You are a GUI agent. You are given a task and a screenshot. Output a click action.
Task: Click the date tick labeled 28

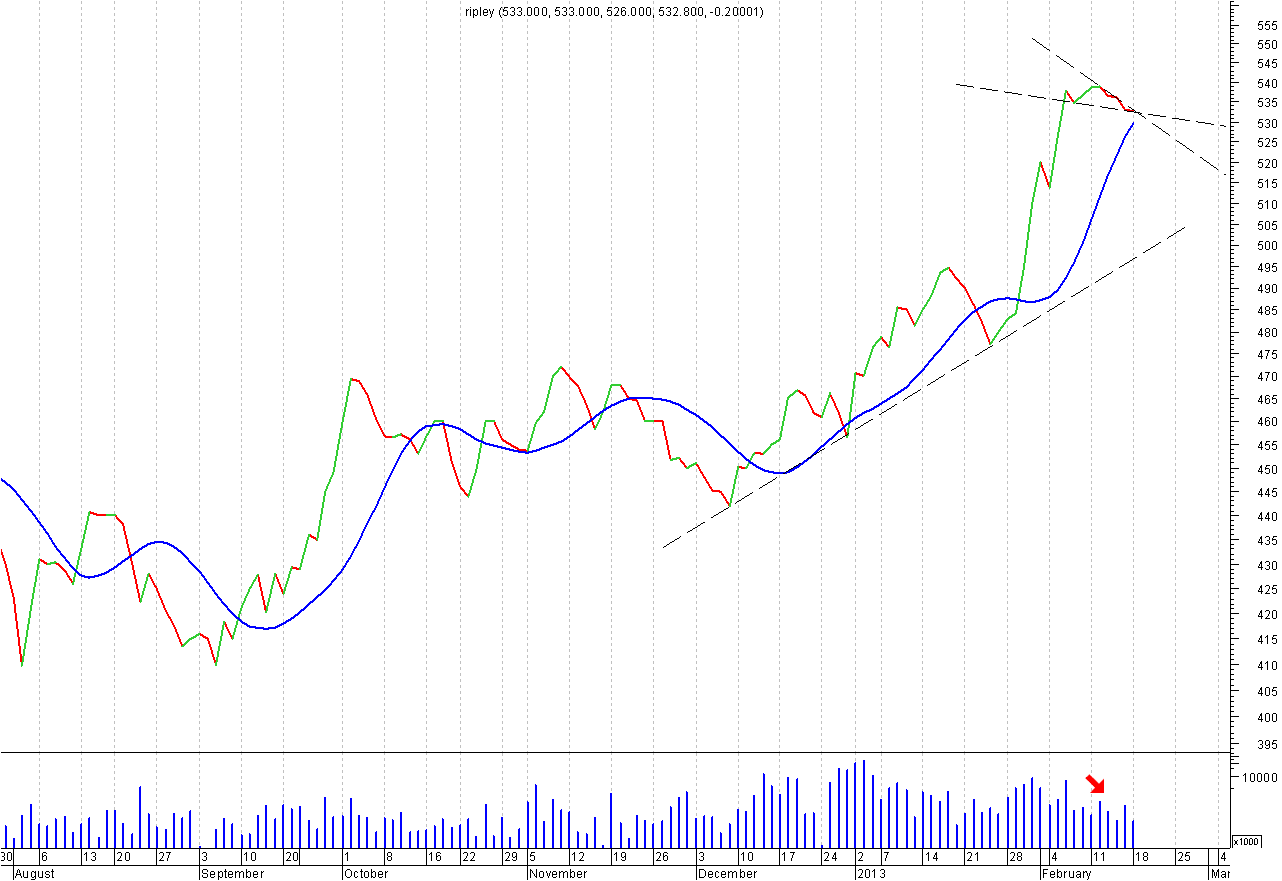click(1014, 857)
